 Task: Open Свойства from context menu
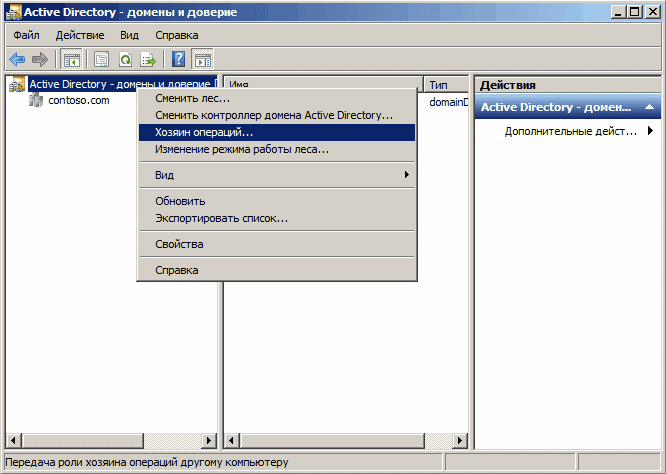coord(277,244)
